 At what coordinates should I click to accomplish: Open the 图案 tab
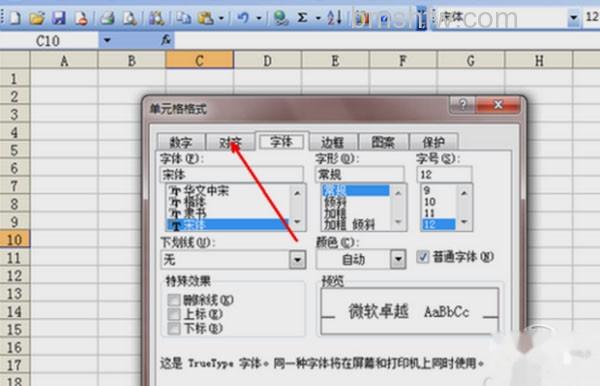point(383,142)
